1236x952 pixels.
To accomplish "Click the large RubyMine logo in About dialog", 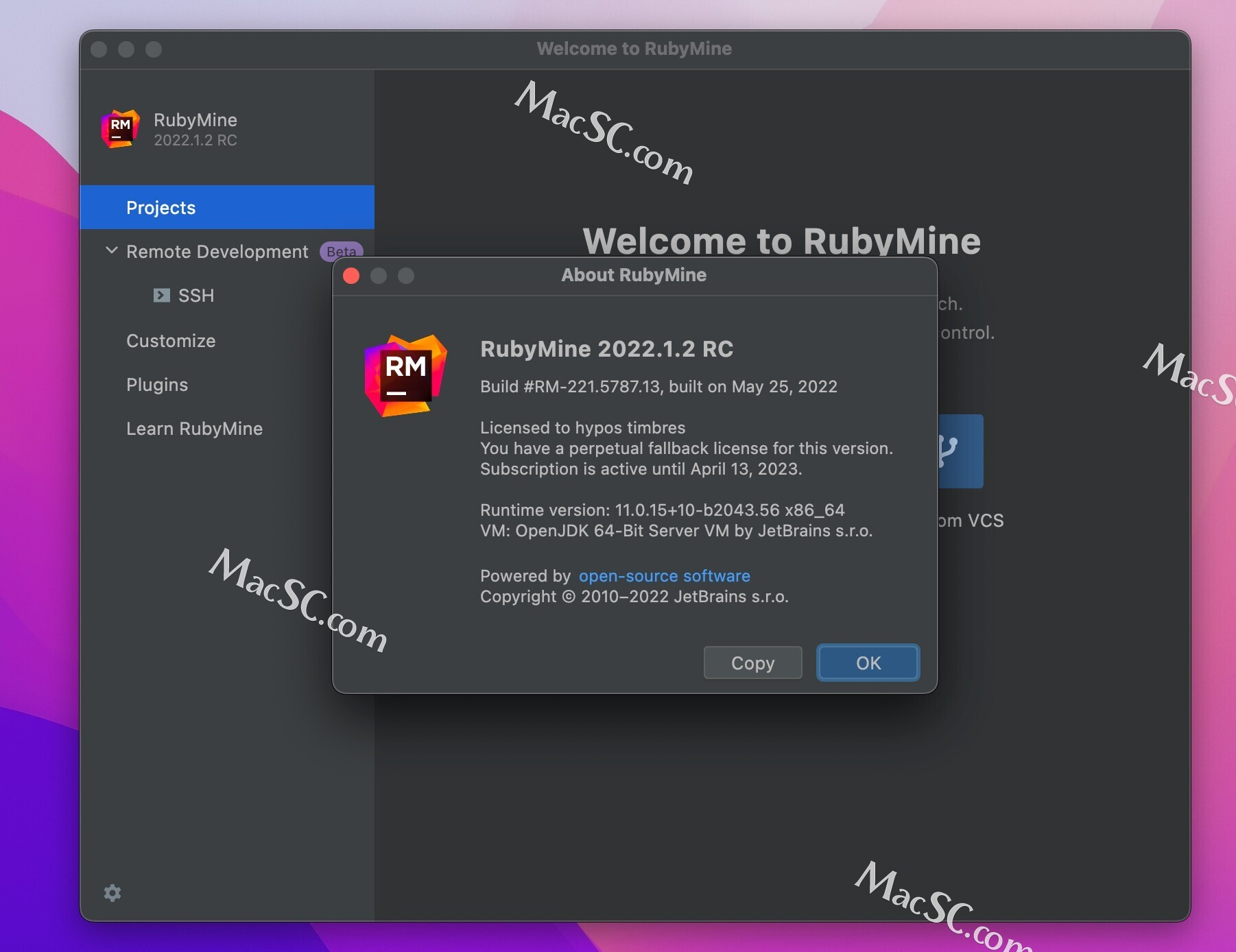I will [405, 375].
